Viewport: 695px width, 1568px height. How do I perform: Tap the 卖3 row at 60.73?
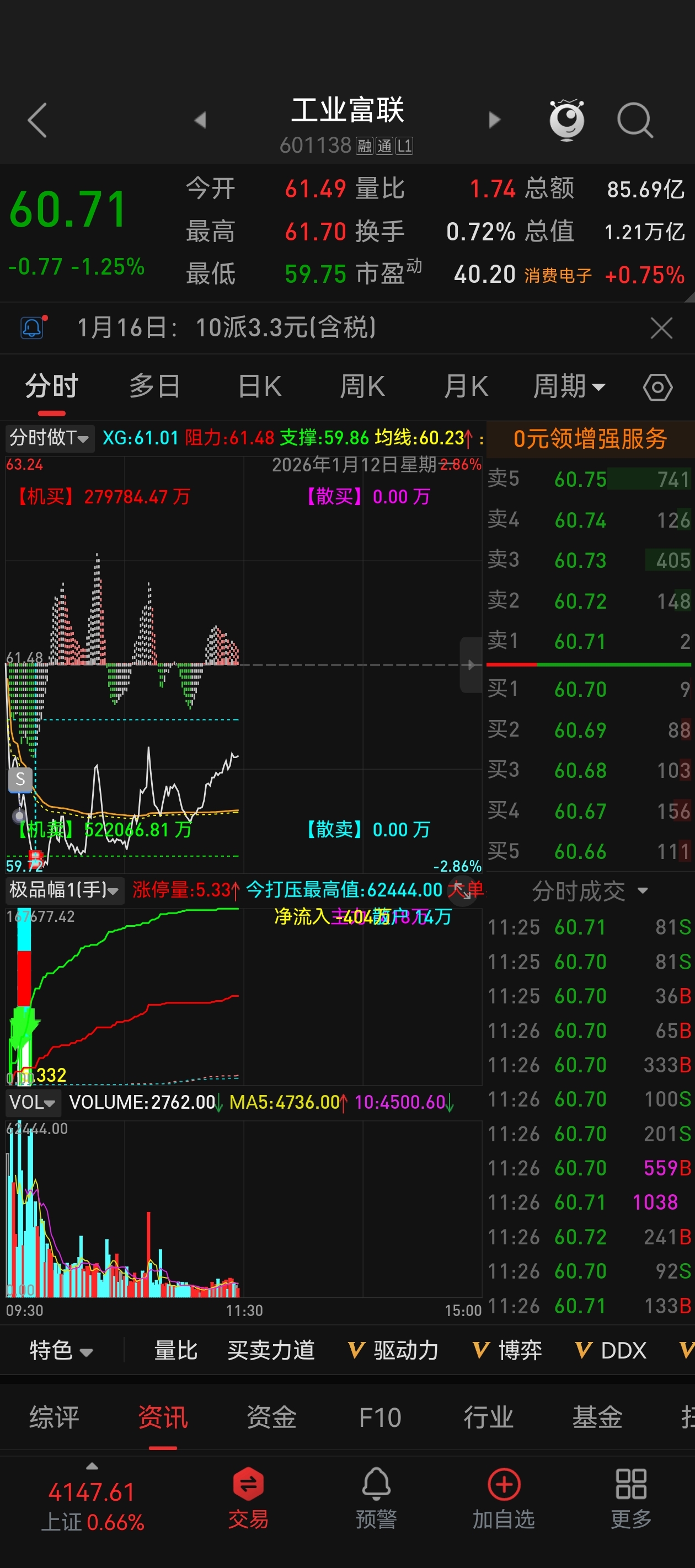[x=590, y=560]
